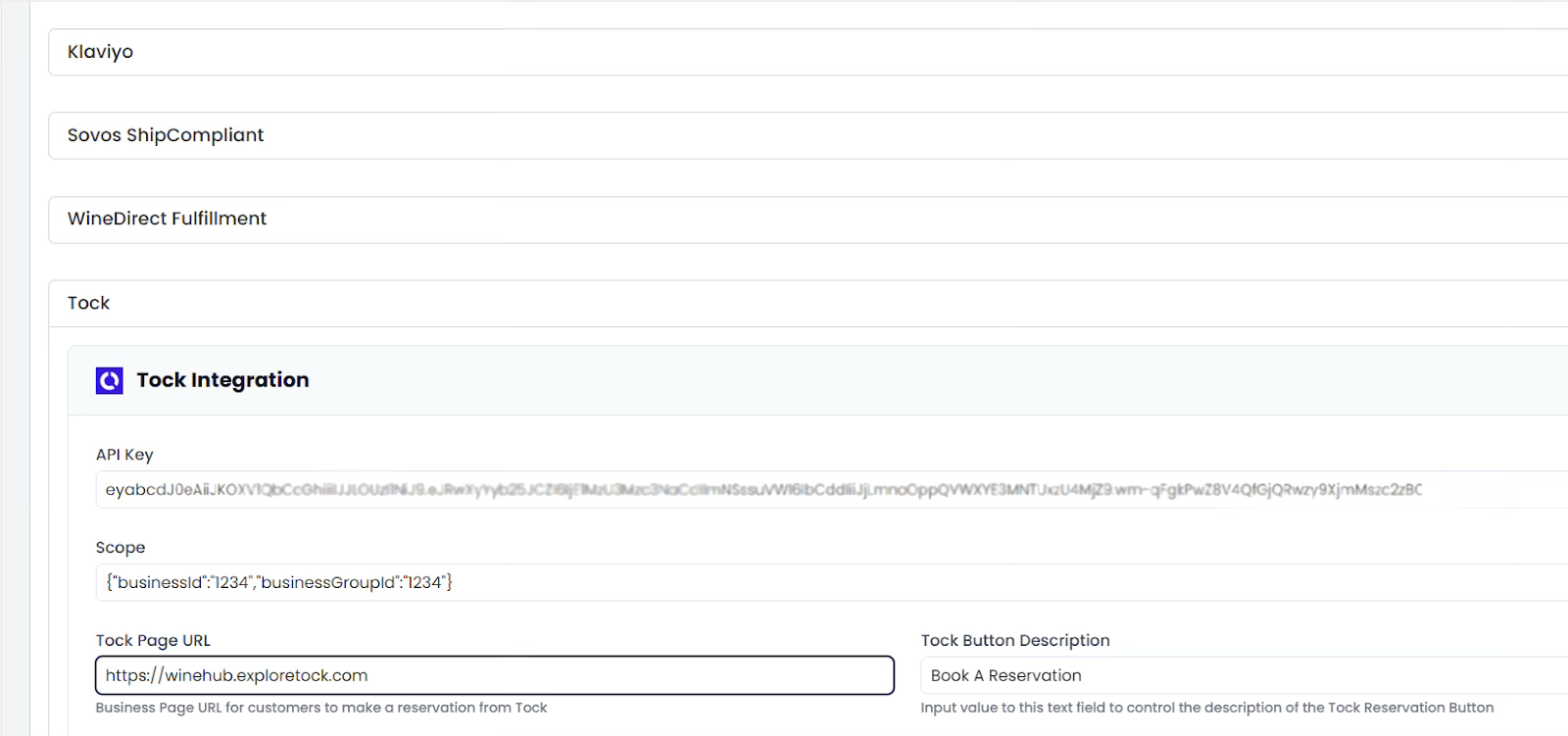Click the Tock Integration heading text

coord(222,380)
